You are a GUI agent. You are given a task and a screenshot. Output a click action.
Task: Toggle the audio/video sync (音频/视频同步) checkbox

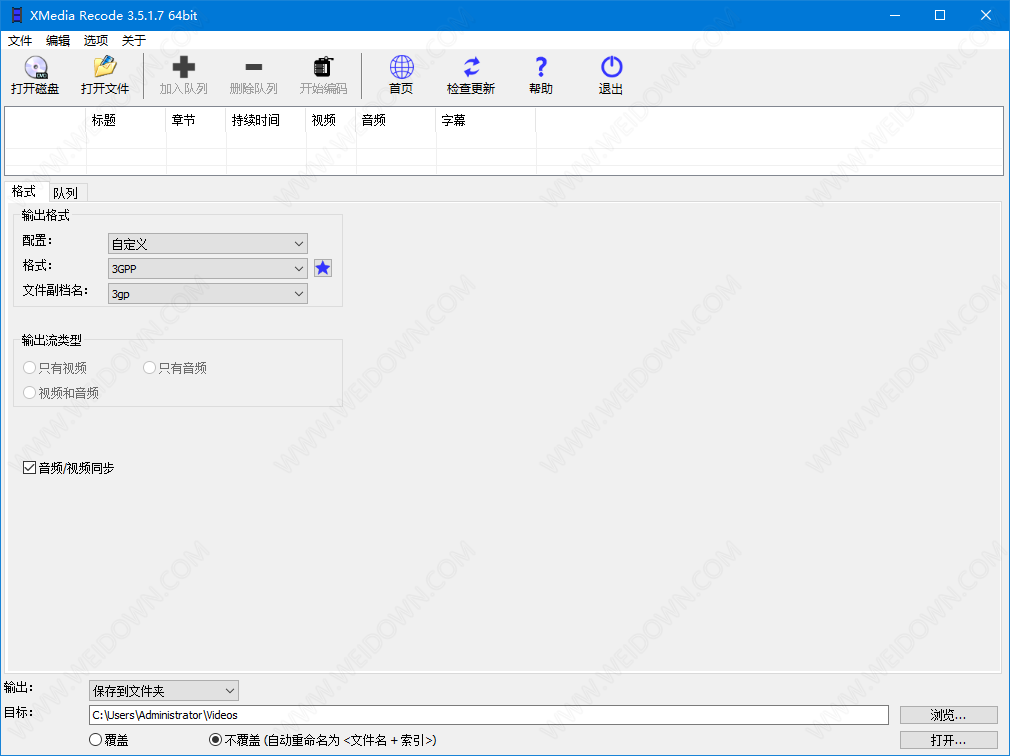point(30,467)
